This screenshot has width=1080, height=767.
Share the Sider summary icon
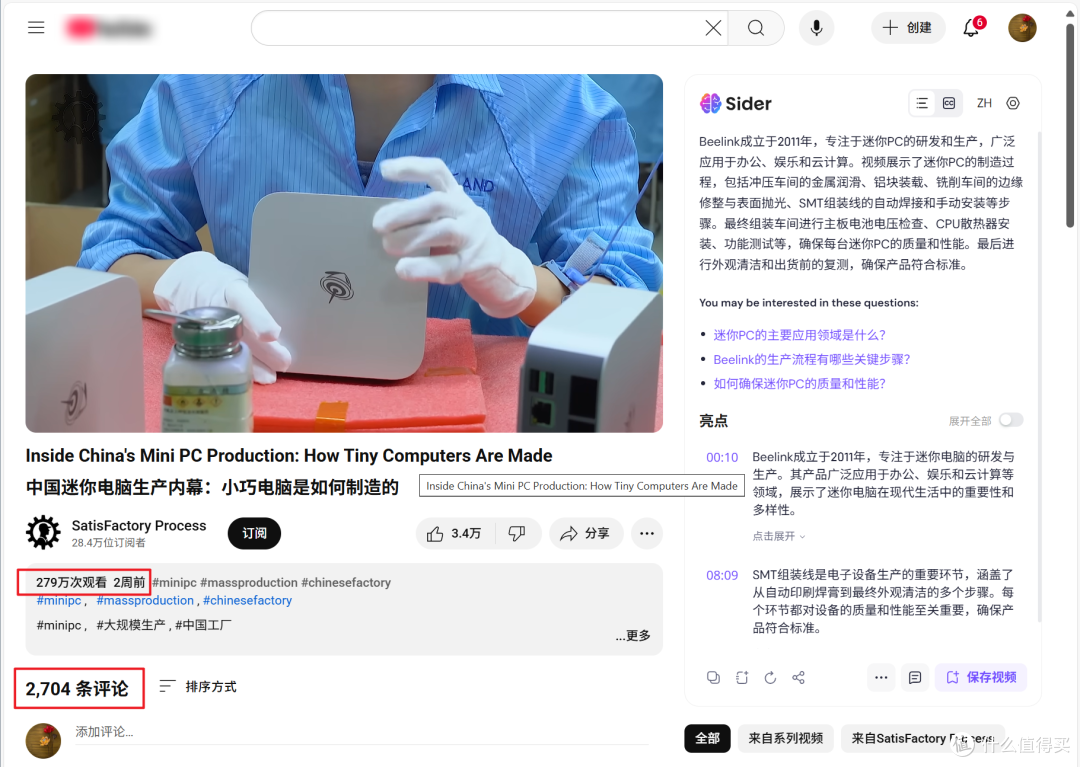tap(798, 677)
